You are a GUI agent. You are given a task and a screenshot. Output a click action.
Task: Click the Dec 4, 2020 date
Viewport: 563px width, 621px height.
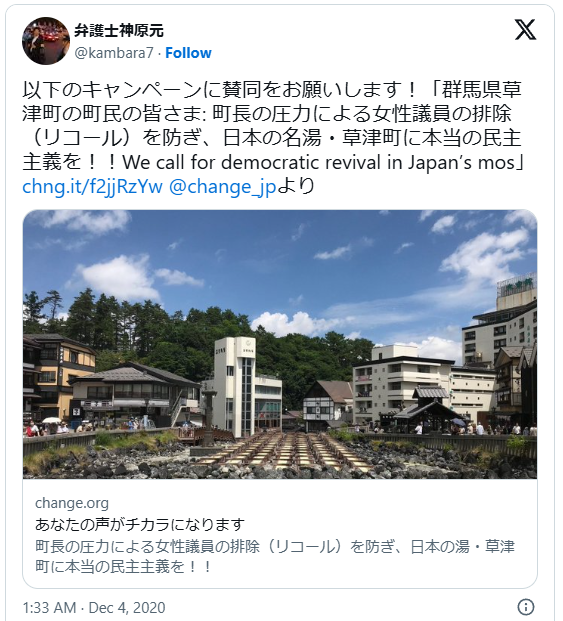(127, 608)
